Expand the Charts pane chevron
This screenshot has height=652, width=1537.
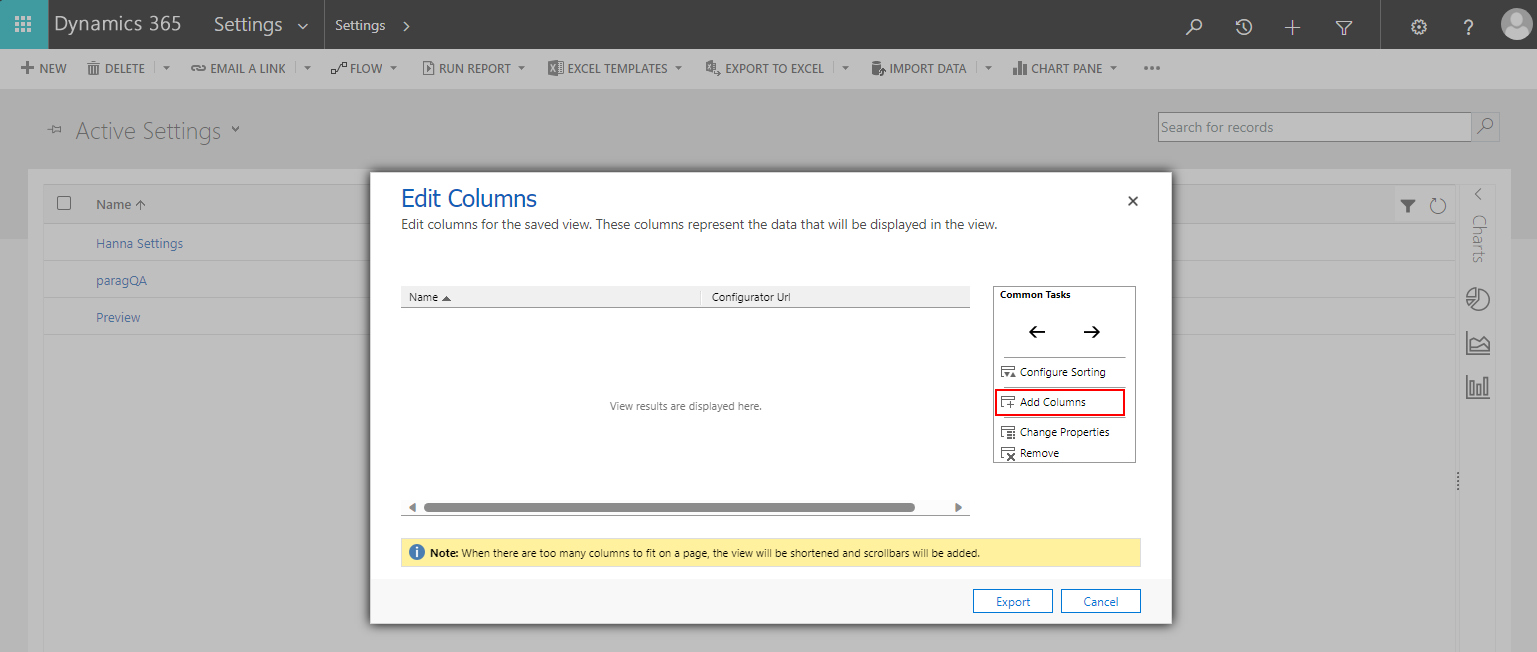(1478, 194)
